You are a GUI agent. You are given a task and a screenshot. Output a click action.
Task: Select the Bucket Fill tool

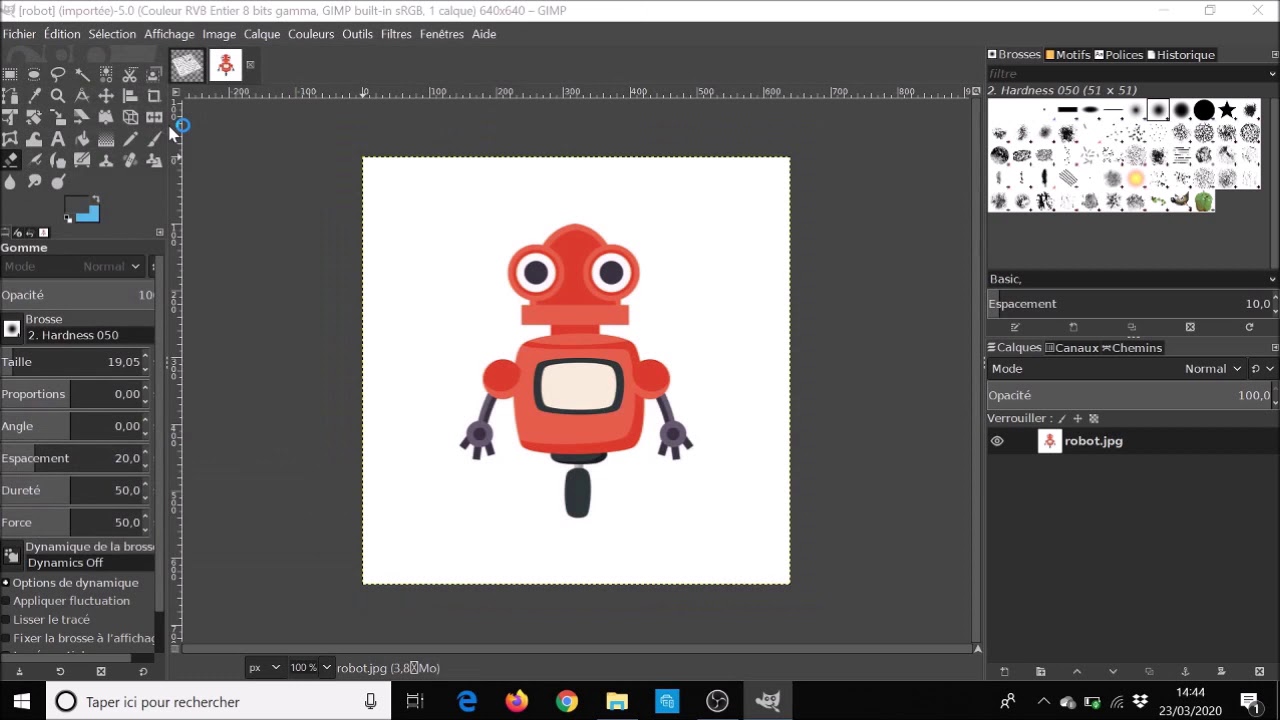[82, 139]
